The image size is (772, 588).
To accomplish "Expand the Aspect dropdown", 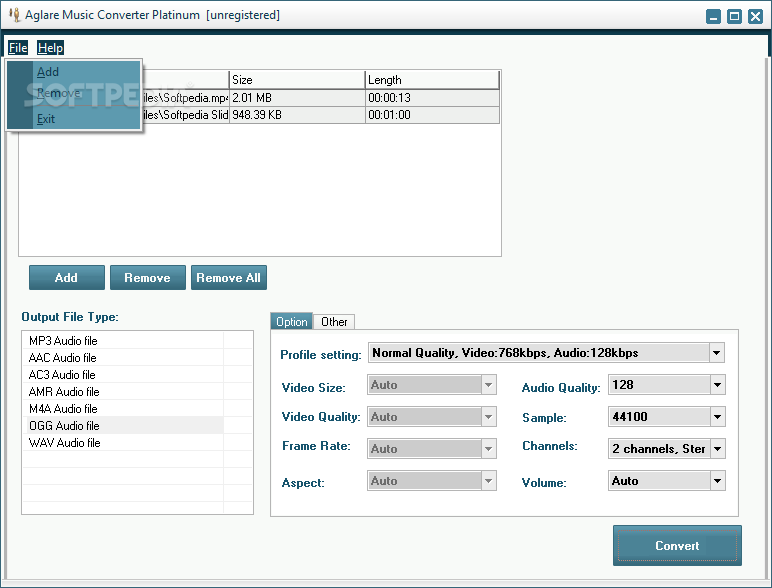I will [x=488, y=481].
